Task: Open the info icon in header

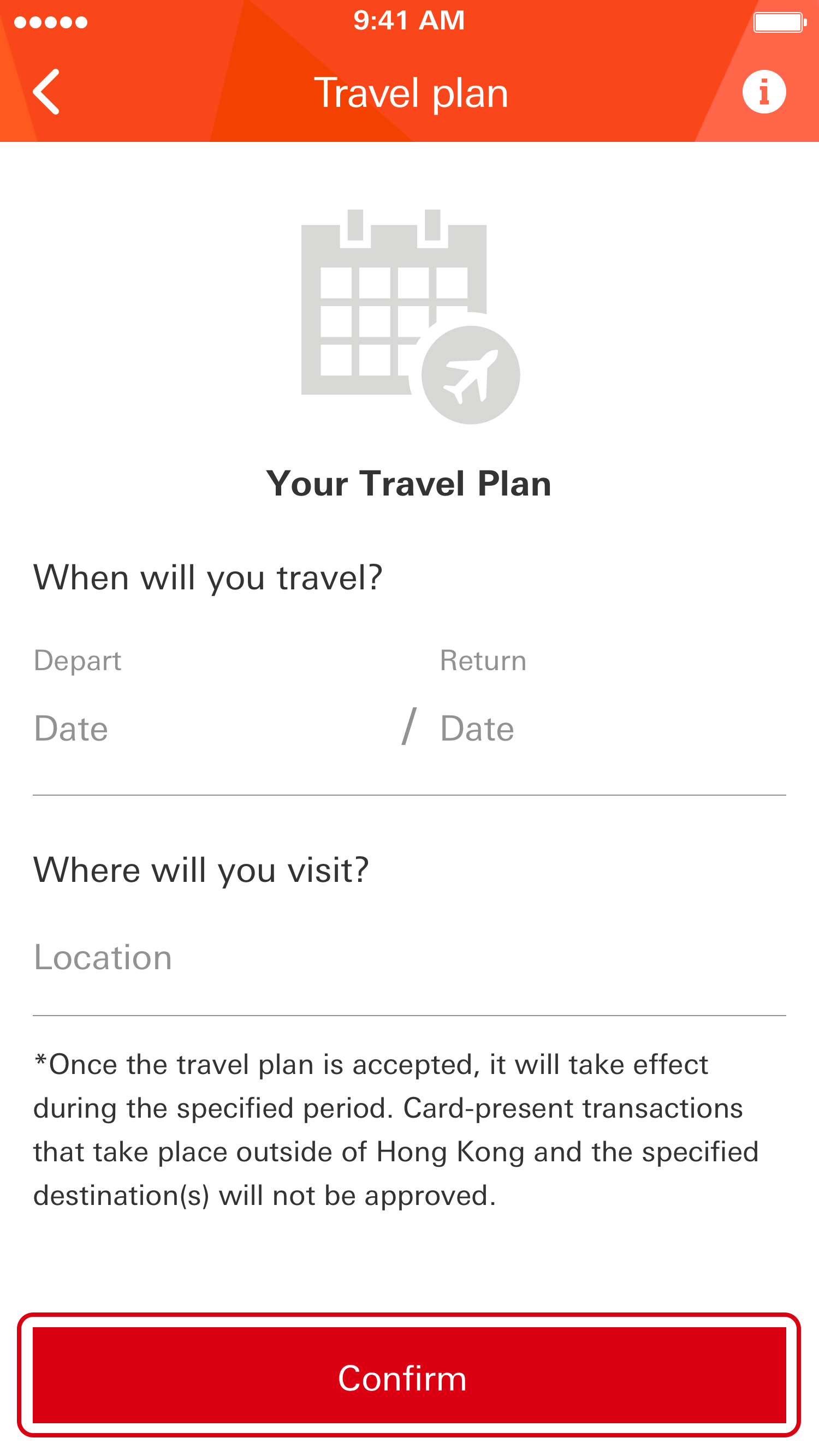Action: click(x=763, y=92)
